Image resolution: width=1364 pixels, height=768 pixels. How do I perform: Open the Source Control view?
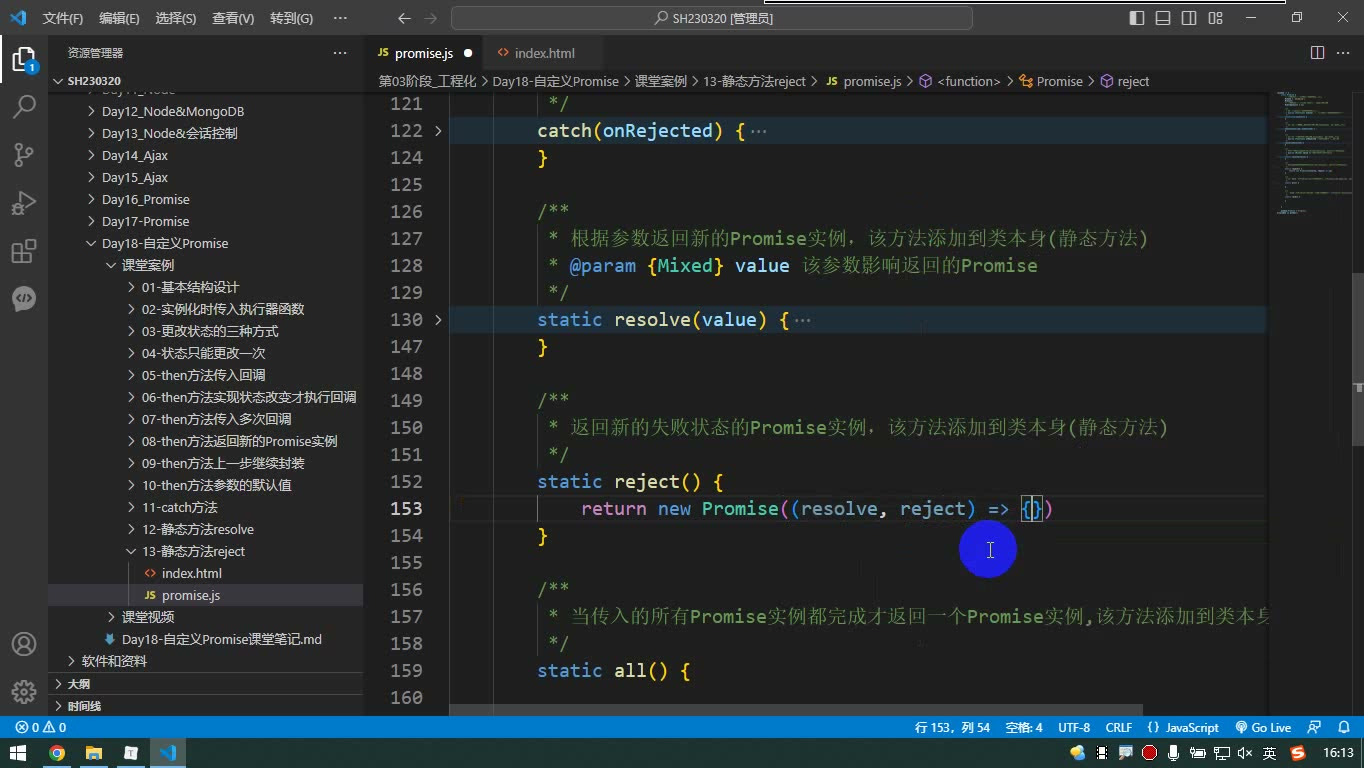(24, 154)
